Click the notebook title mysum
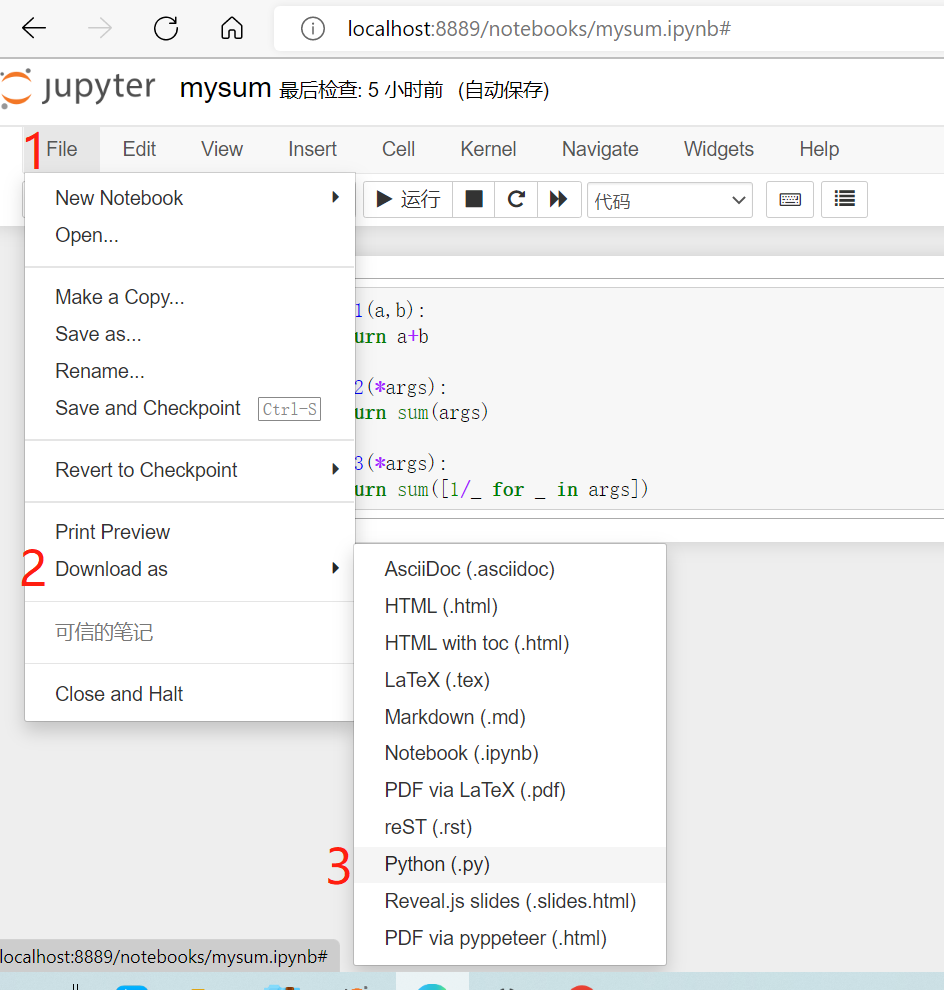Viewport: 944px width, 990px height. tap(225, 88)
